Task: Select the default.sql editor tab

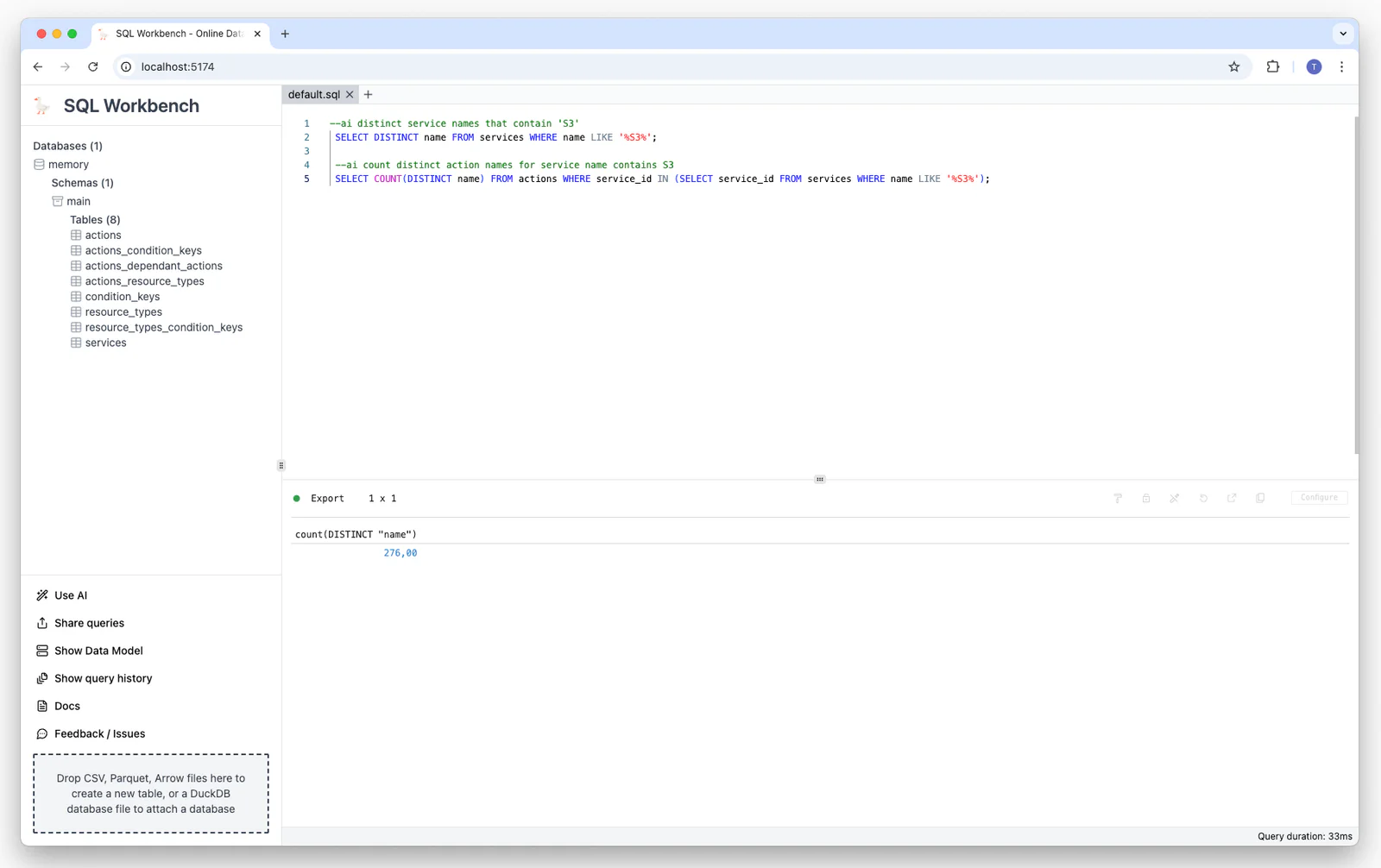Action: pyautogui.click(x=313, y=95)
